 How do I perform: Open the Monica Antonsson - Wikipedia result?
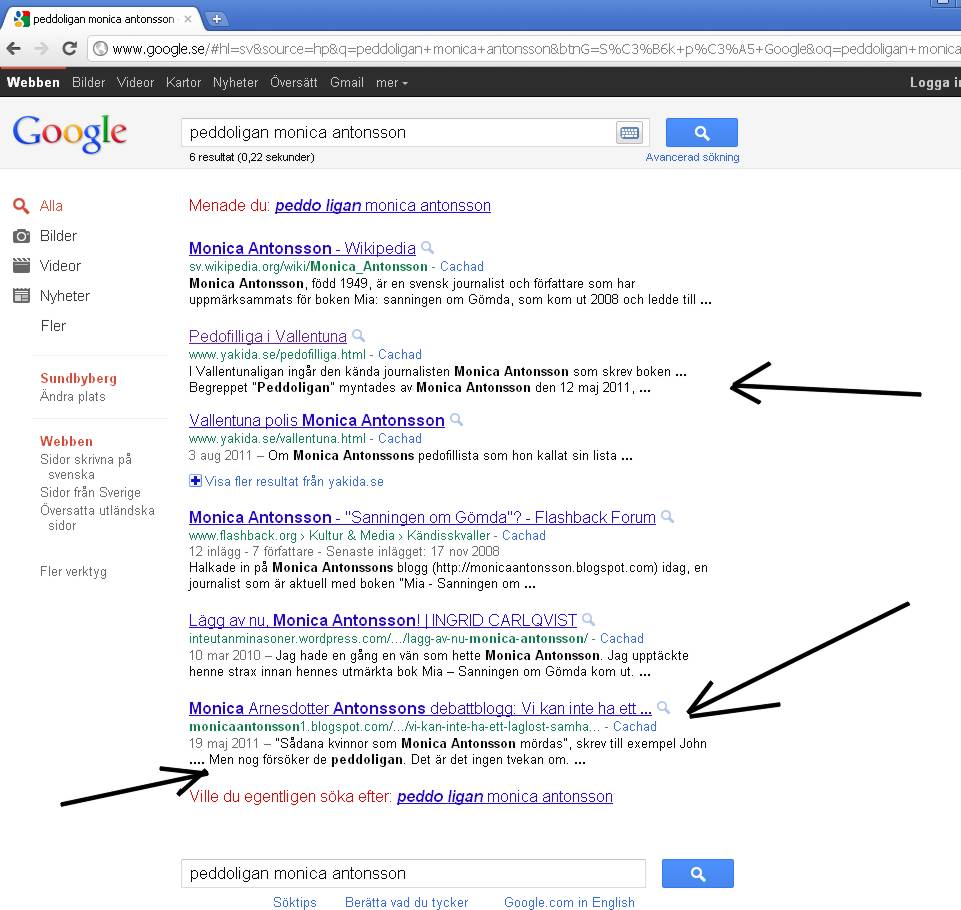[302, 248]
